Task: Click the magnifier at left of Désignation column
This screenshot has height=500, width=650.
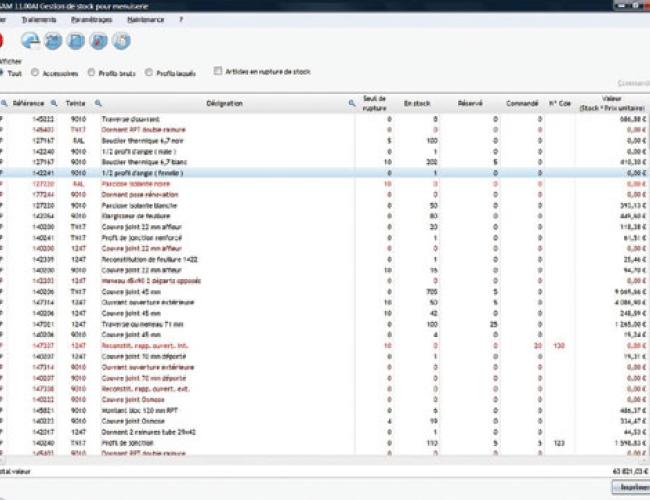Action: point(98,103)
